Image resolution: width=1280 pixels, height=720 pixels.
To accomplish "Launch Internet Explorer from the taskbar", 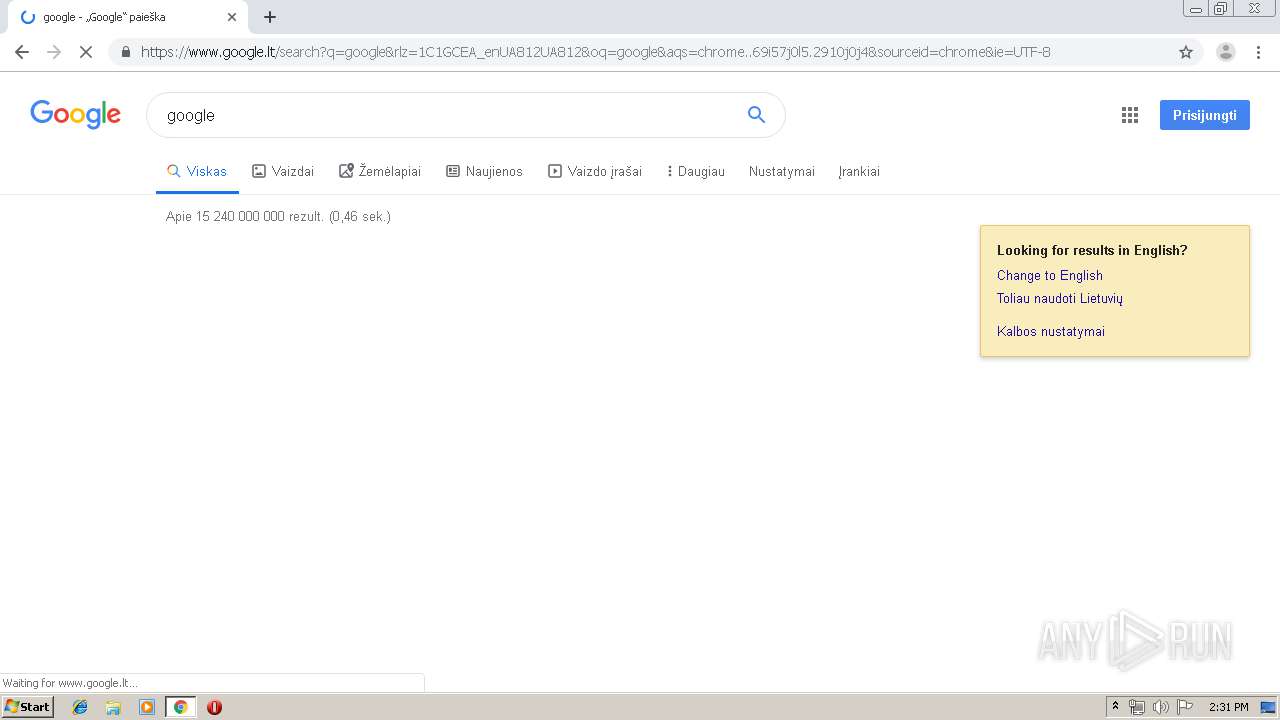I will tap(80, 707).
